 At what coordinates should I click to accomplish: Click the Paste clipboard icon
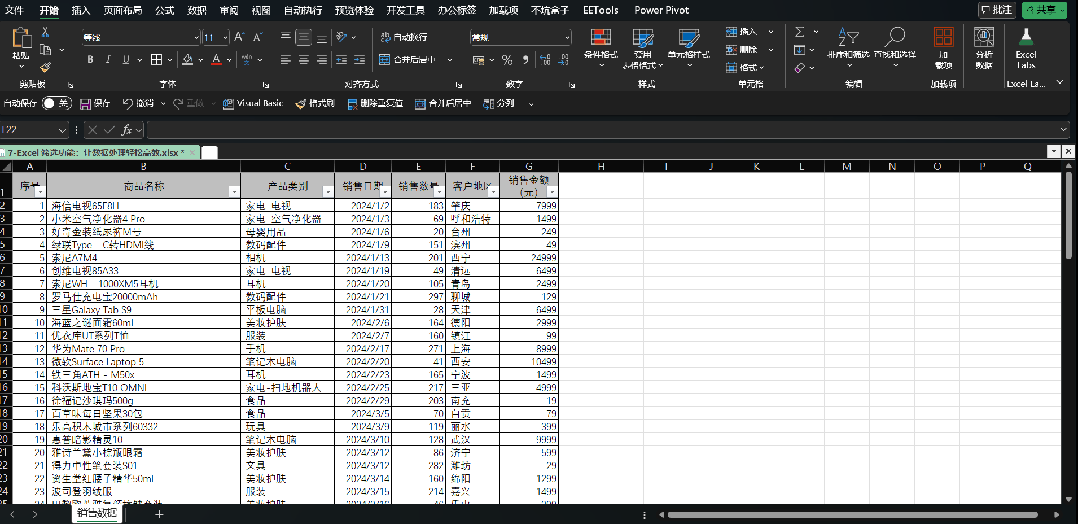click(22, 39)
